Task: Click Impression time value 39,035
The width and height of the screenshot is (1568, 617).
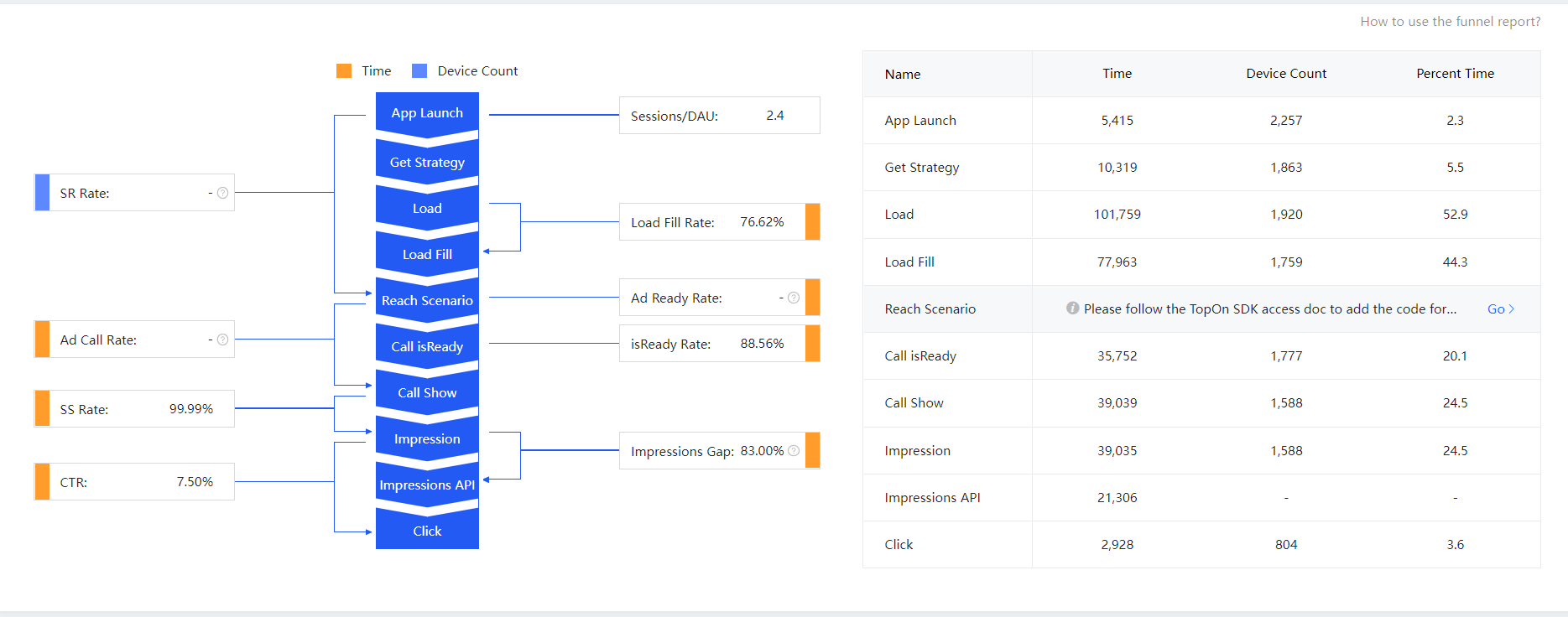Action: pos(1117,451)
